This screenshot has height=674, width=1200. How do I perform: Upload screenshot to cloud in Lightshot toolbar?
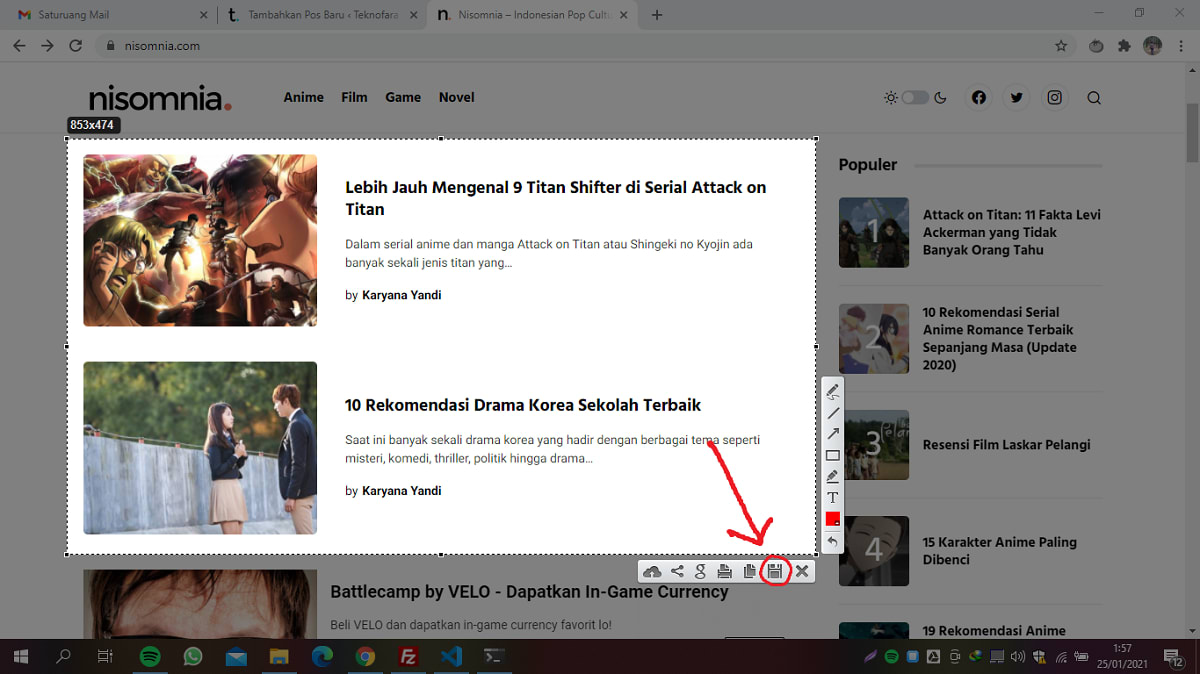(652, 572)
